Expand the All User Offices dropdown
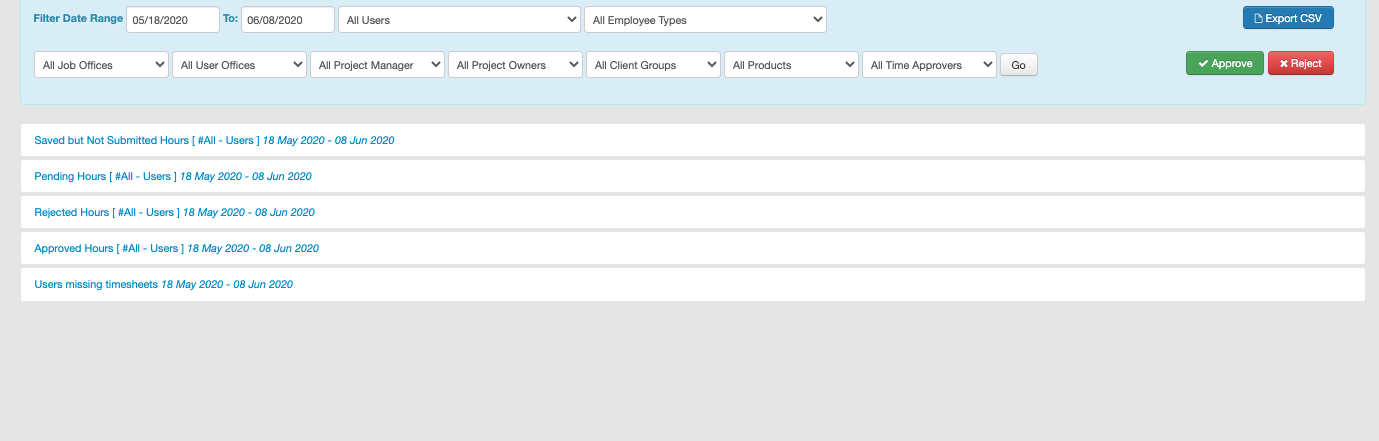The height and width of the screenshot is (441, 1379). tap(239, 65)
